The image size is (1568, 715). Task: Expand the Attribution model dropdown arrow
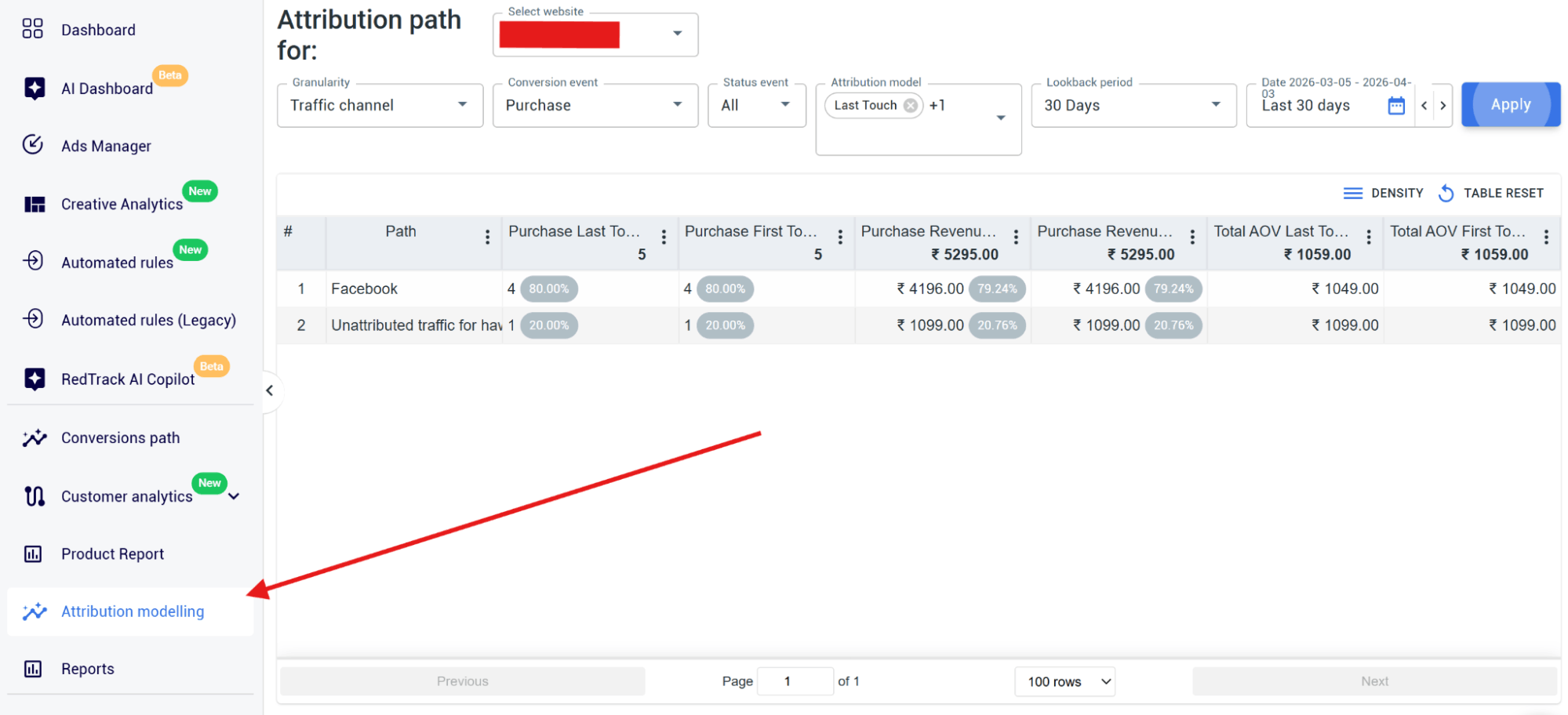pyautogui.click(x=1001, y=118)
